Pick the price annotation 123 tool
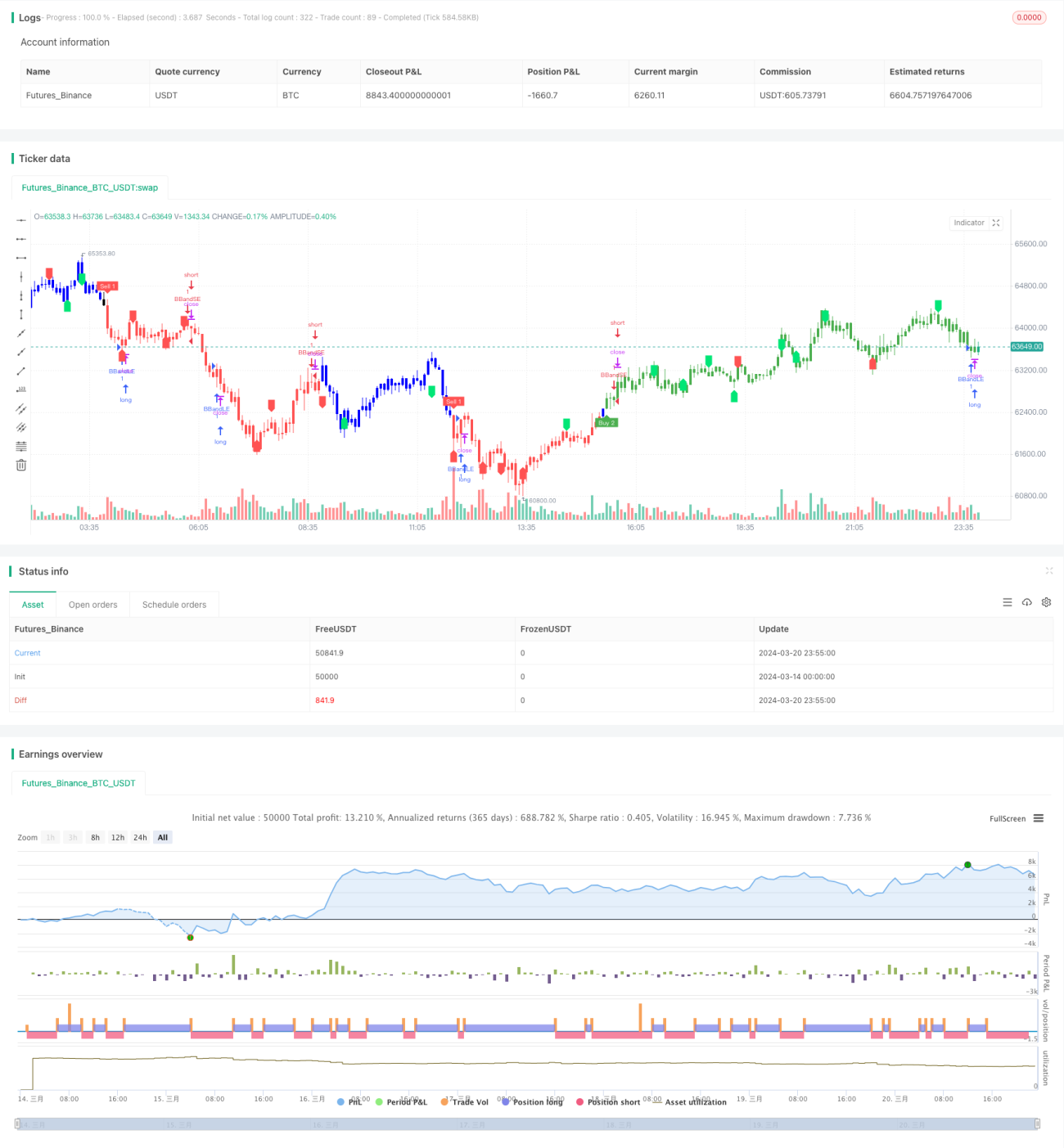The height and width of the screenshot is (1148, 1064). click(21, 389)
